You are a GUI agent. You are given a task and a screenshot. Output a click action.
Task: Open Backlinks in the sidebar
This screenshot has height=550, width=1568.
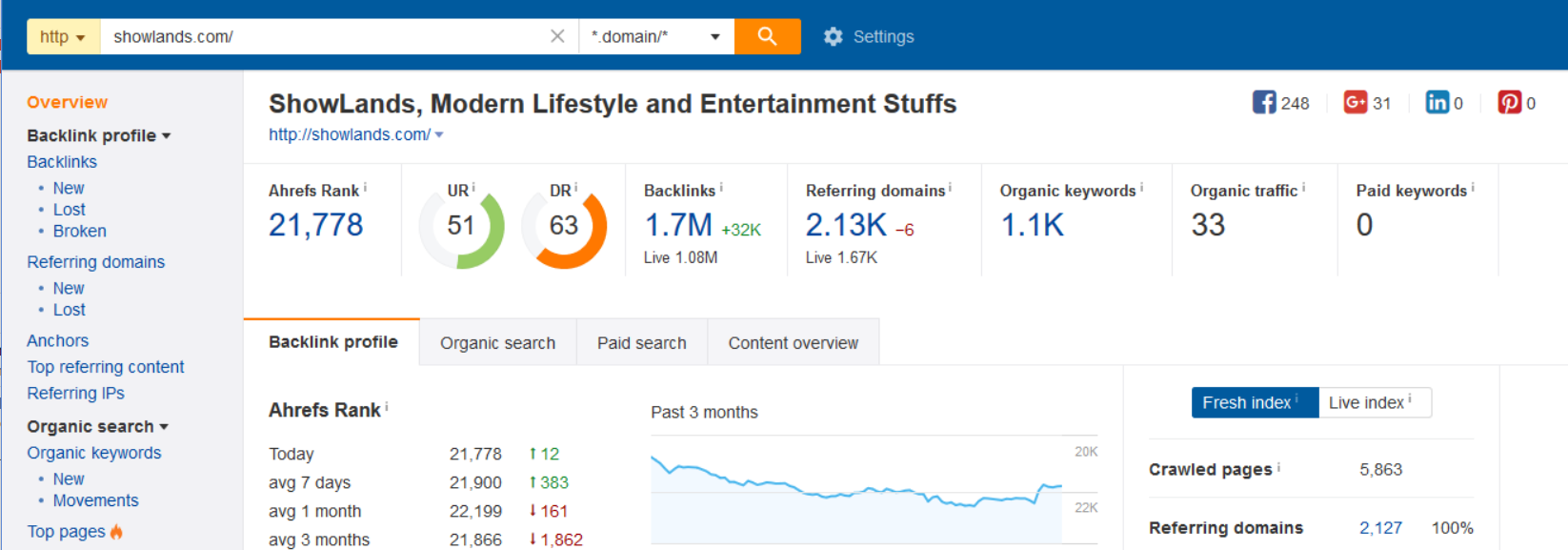62,162
